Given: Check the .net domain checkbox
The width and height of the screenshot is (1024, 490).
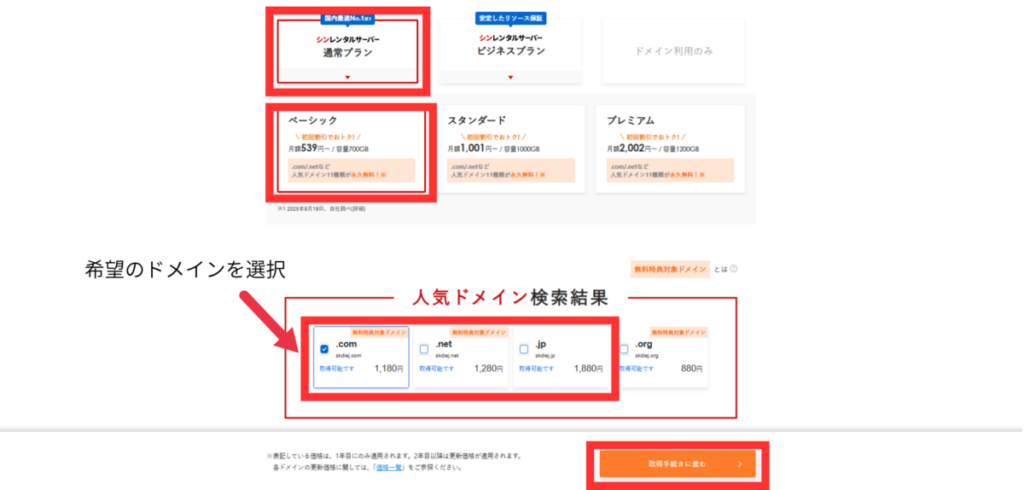Looking at the screenshot, I should pos(424,349).
